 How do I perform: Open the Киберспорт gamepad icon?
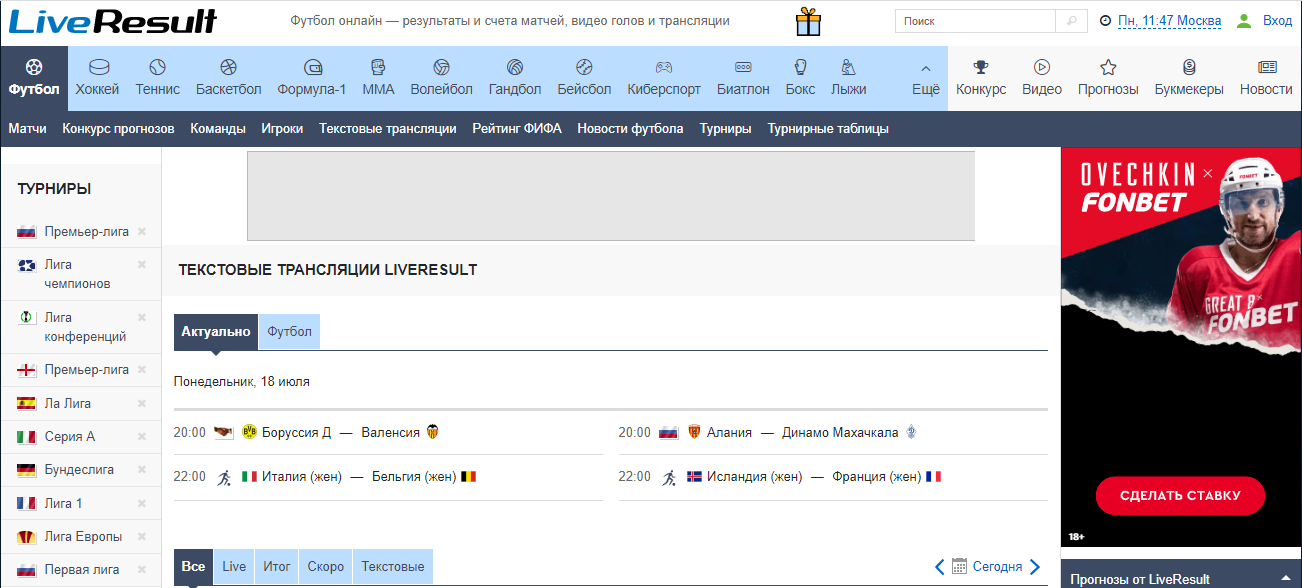(663, 67)
